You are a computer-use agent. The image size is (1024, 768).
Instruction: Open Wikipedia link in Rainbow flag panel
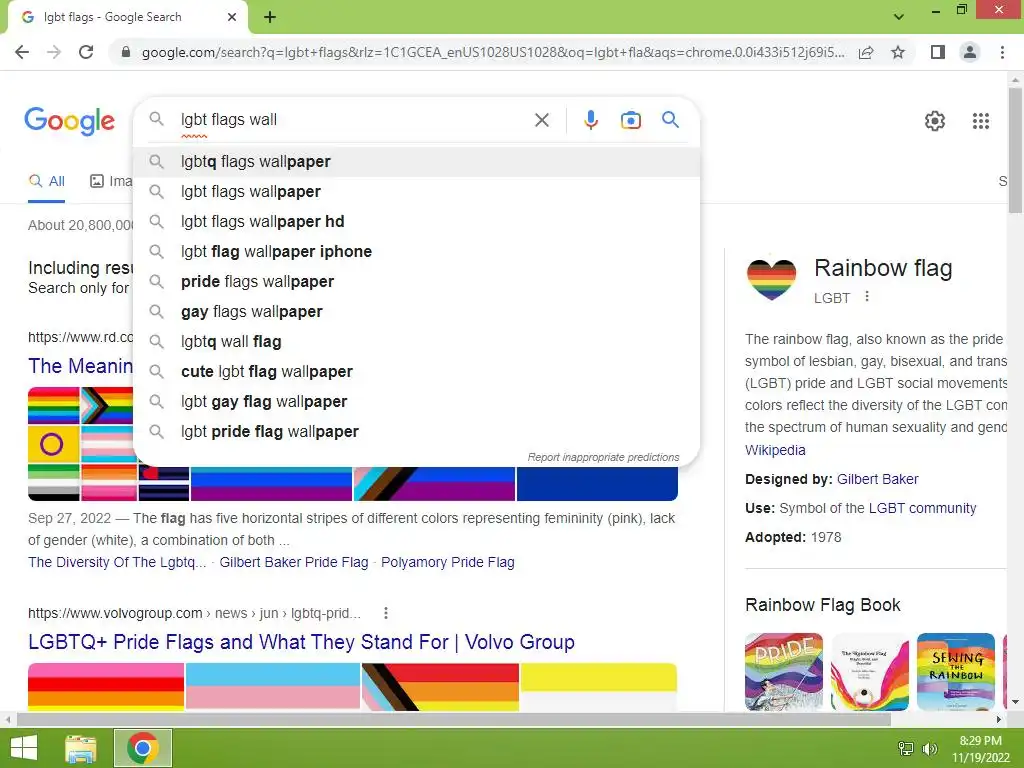[775, 450]
